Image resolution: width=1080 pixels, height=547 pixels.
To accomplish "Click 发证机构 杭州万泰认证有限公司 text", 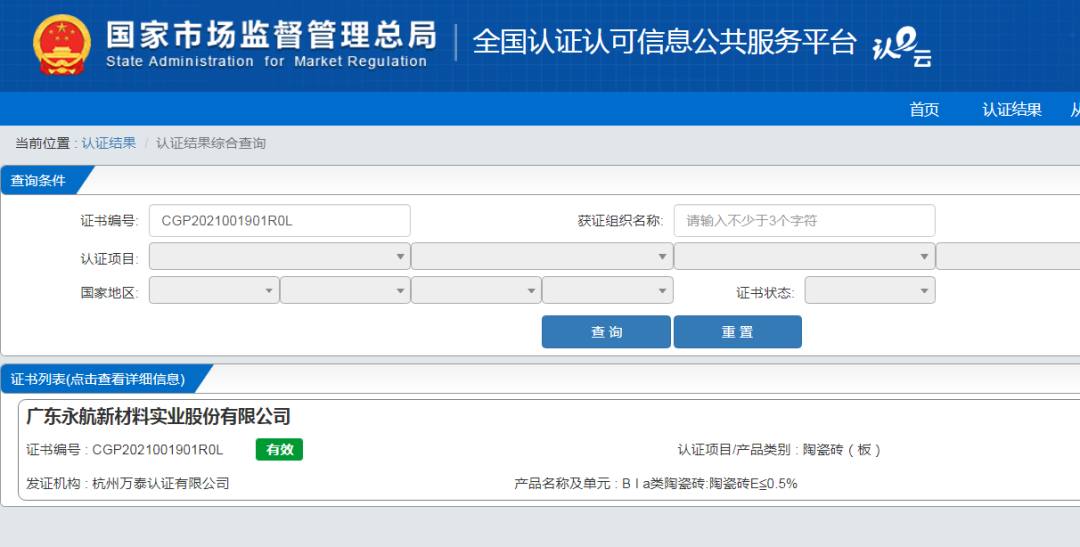I will click(127, 484).
